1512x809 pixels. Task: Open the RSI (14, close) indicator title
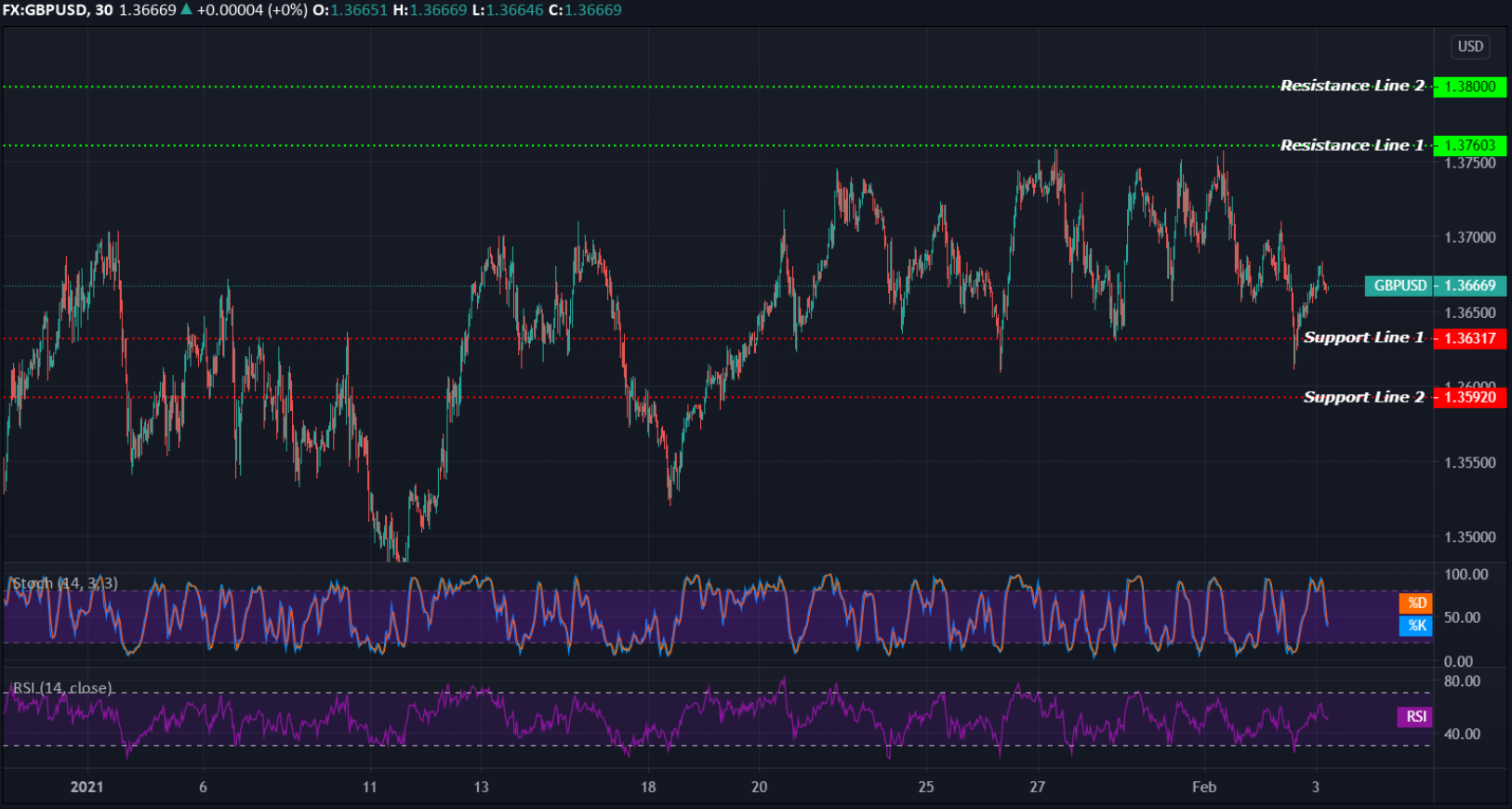[x=62, y=688]
